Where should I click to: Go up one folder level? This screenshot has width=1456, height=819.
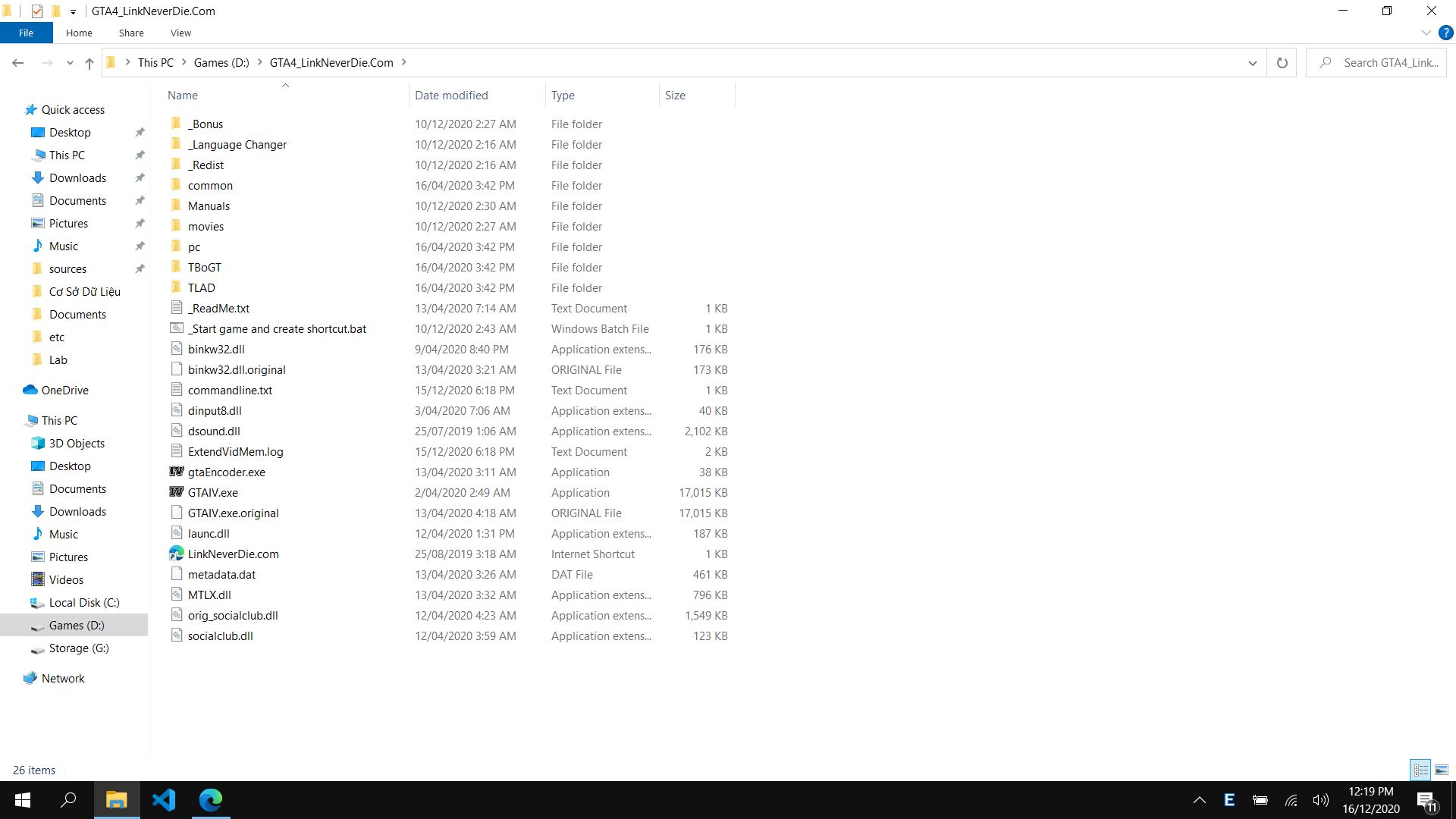89,63
